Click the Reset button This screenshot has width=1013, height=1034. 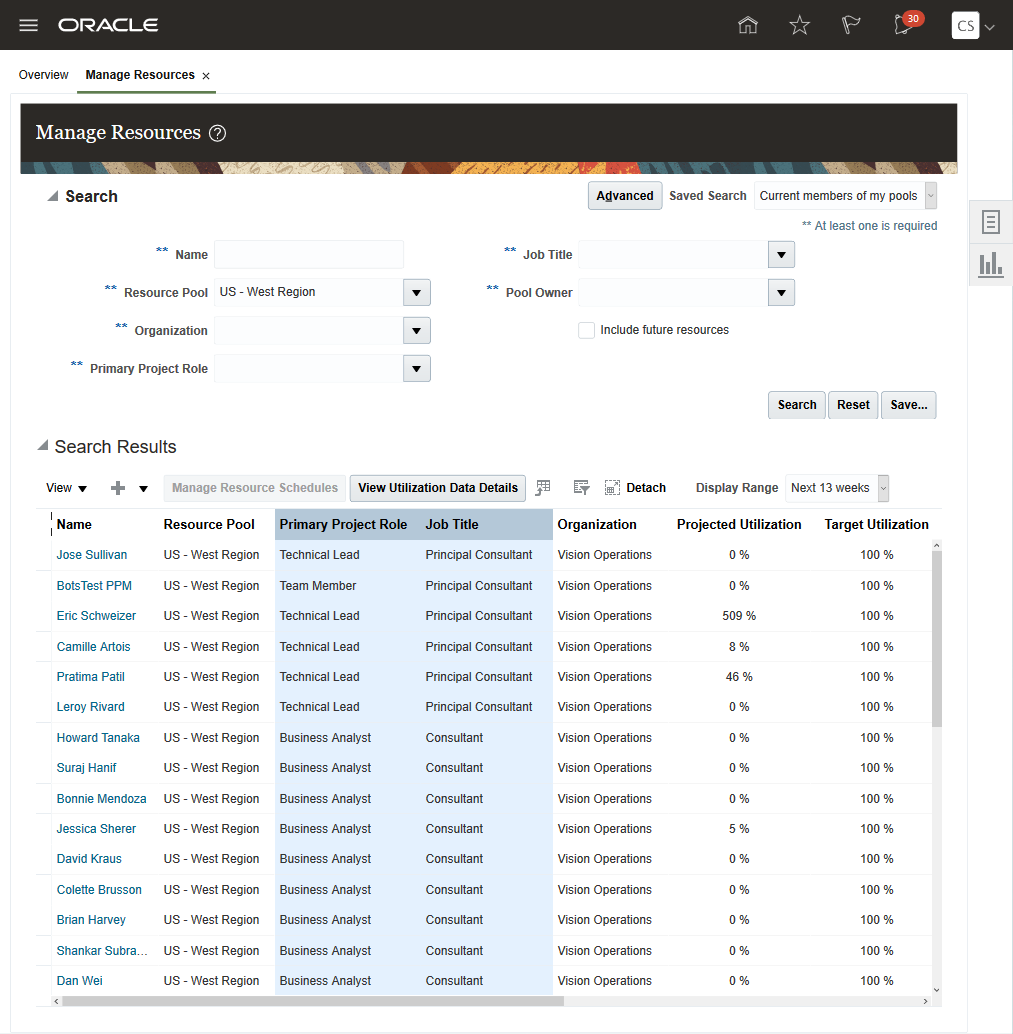coord(853,405)
